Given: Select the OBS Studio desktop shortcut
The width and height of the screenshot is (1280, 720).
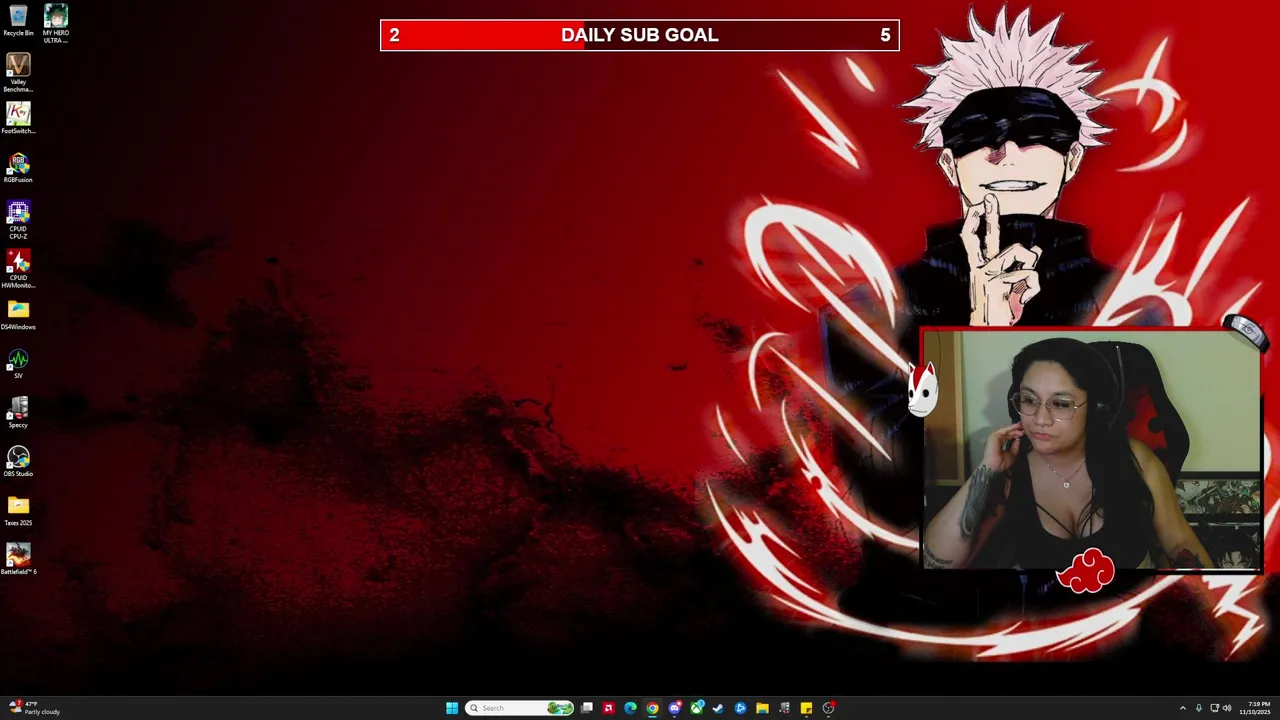Looking at the screenshot, I should click(x=18, y=461).
